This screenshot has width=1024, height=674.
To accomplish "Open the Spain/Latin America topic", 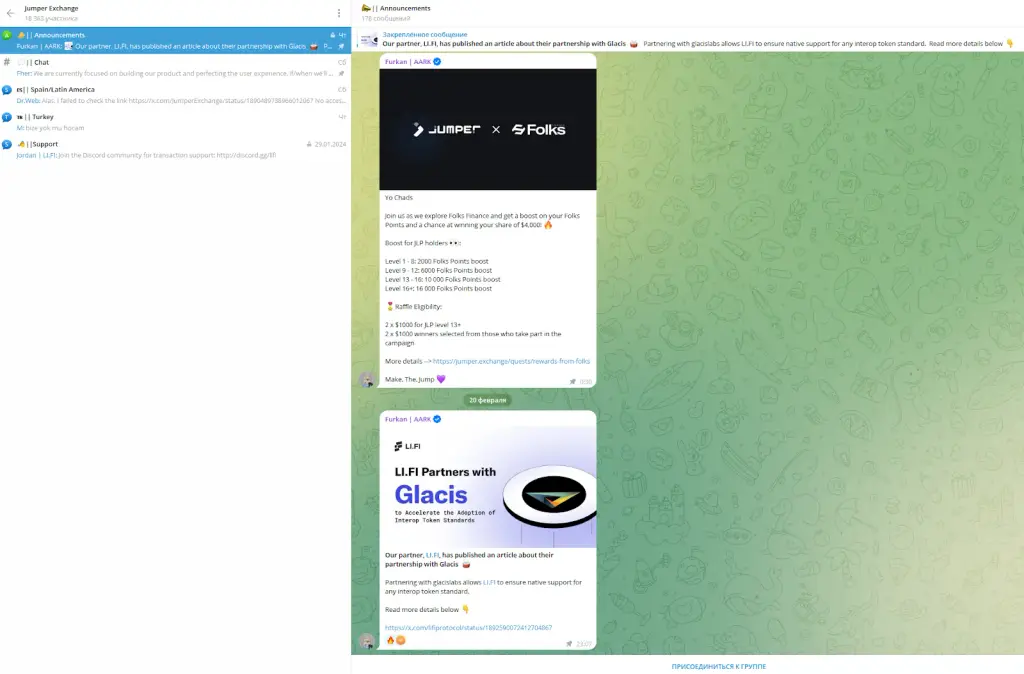I will coord(175,95).
